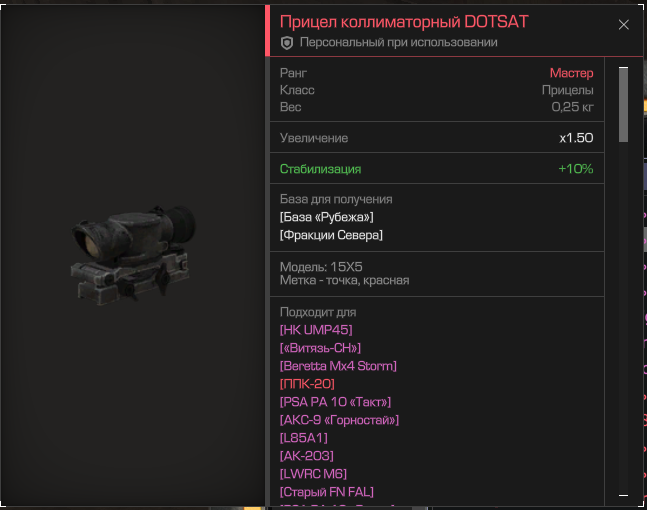Click the shield icon beside Персональный при использовании
The width and height of the screenshot is (647, 510).
287,43
